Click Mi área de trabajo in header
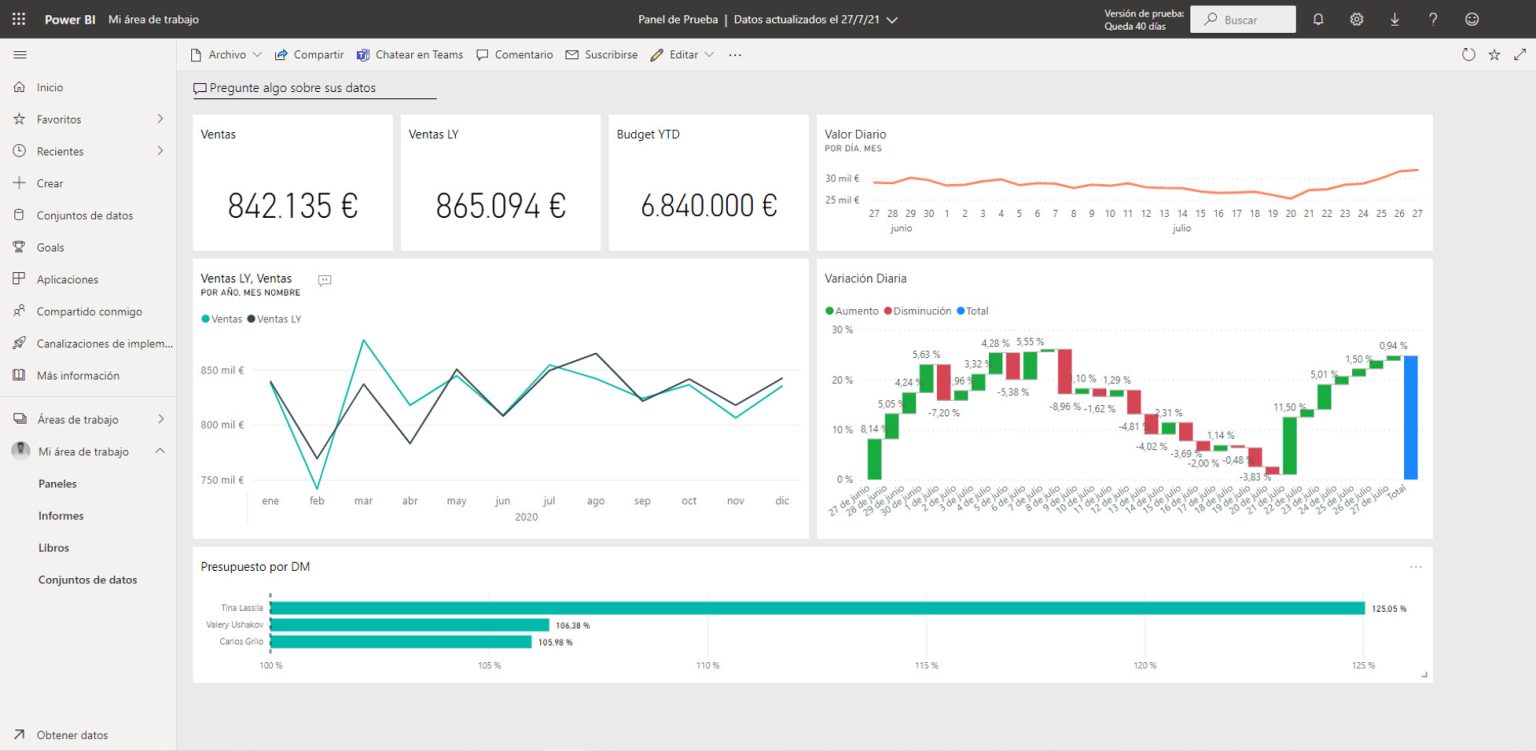This screenshot has height=751, width=1536. point(153,19)
